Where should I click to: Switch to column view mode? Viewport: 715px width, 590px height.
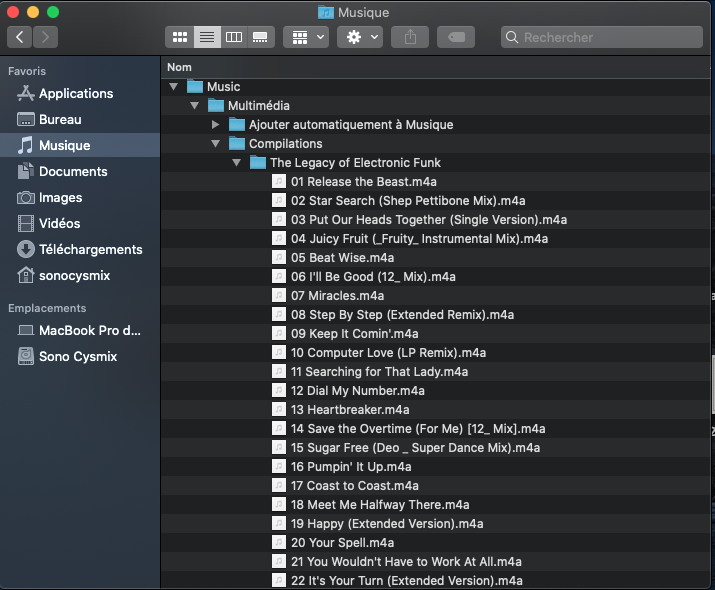[x=233, y=37]
